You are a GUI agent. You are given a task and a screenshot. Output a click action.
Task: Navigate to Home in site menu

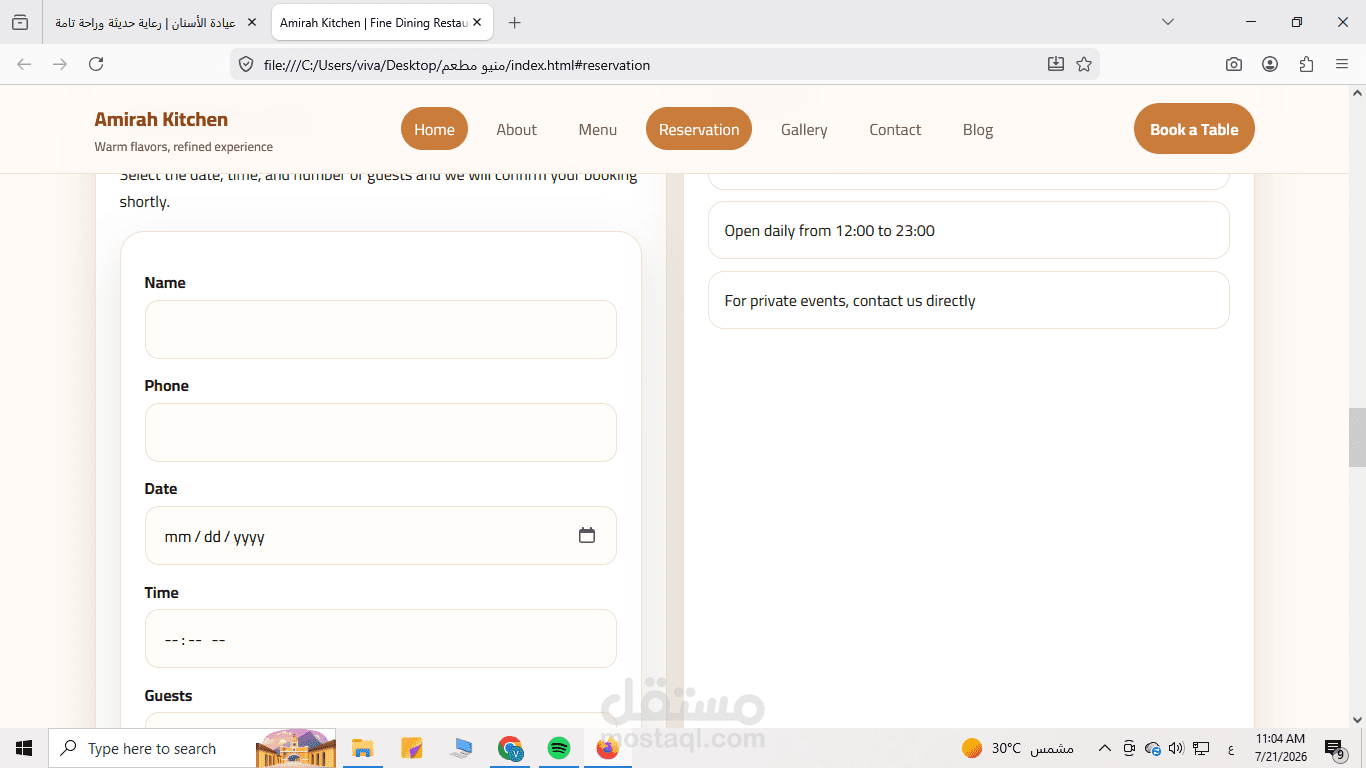coord(434,129)
